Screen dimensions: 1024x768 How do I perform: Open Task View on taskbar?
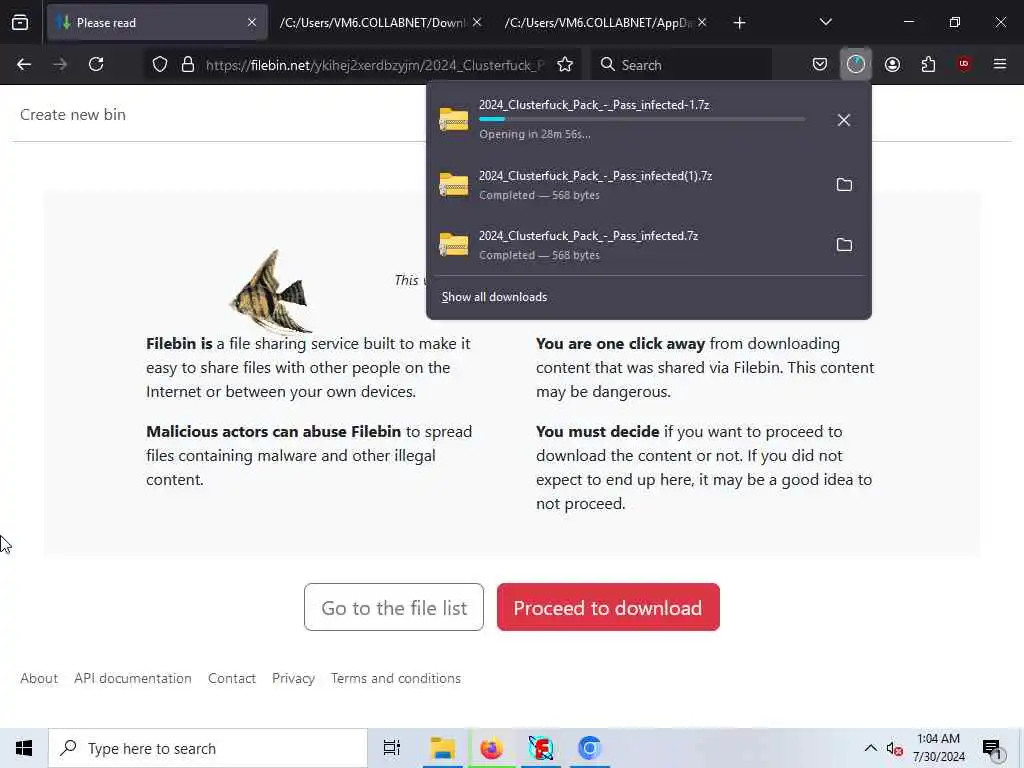click(392, 748)
